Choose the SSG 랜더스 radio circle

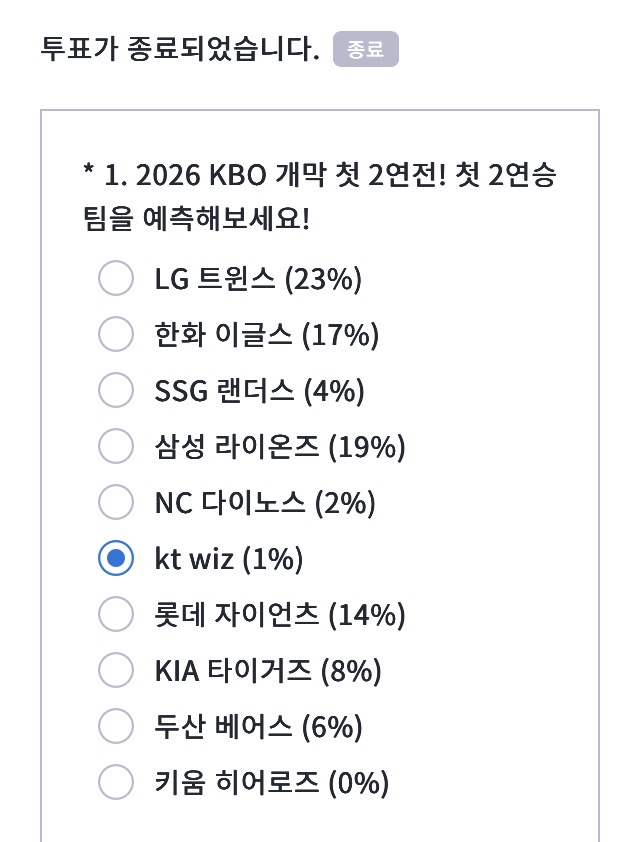(116, 391)
